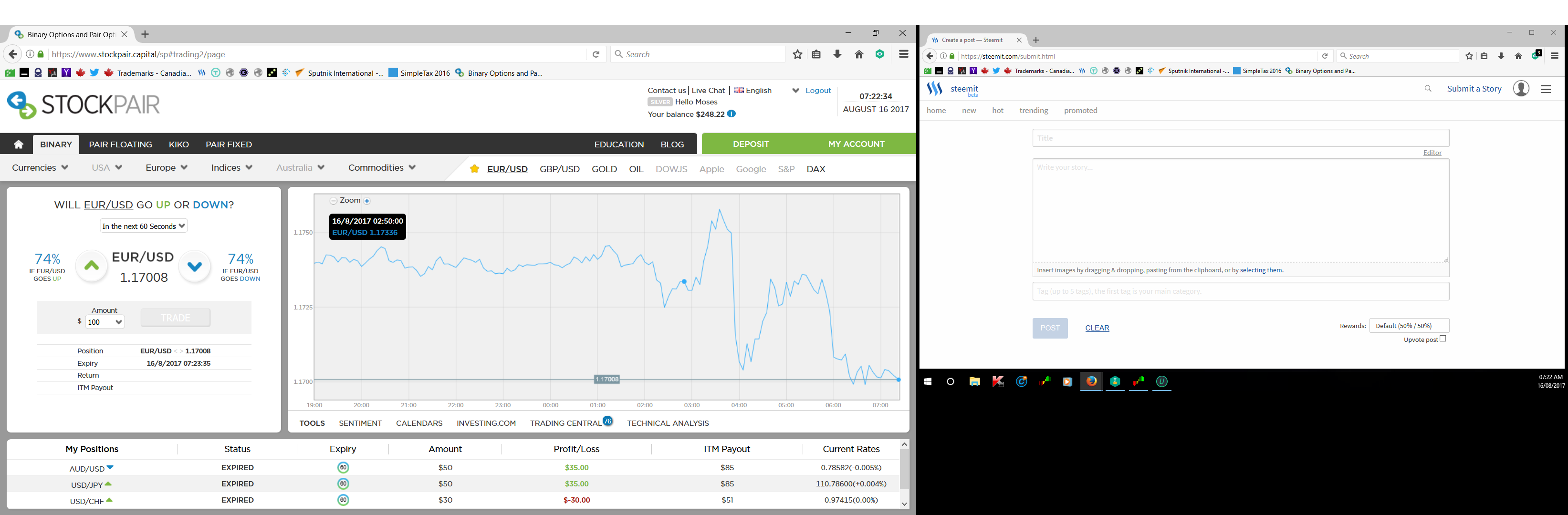Click positions table scrollbar down arrow

point(904,504)
